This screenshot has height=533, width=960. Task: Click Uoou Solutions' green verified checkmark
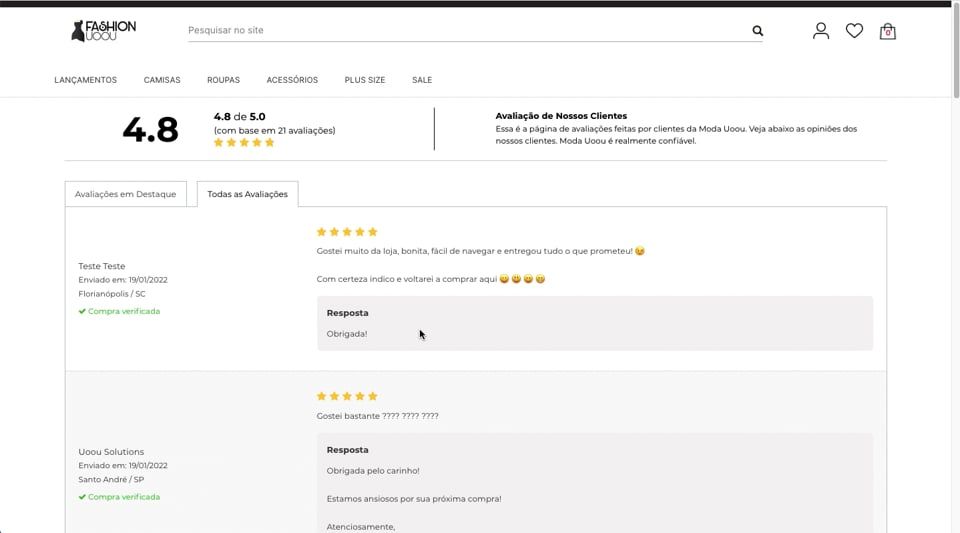point(82,497)
